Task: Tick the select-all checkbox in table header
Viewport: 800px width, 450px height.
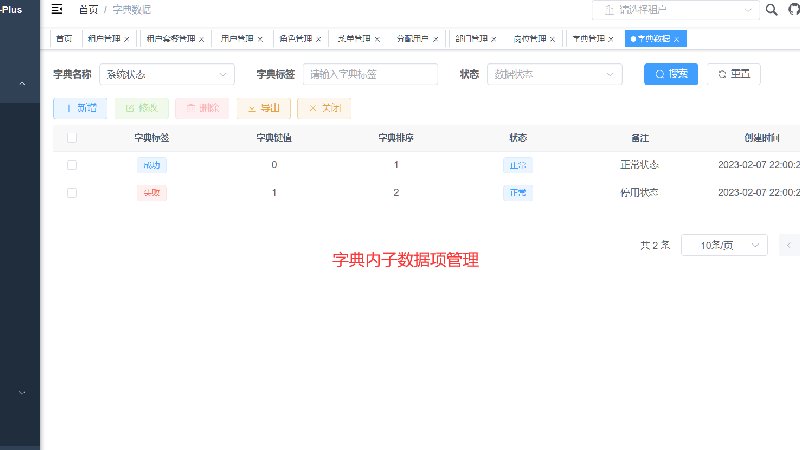Action: [72, 138]
